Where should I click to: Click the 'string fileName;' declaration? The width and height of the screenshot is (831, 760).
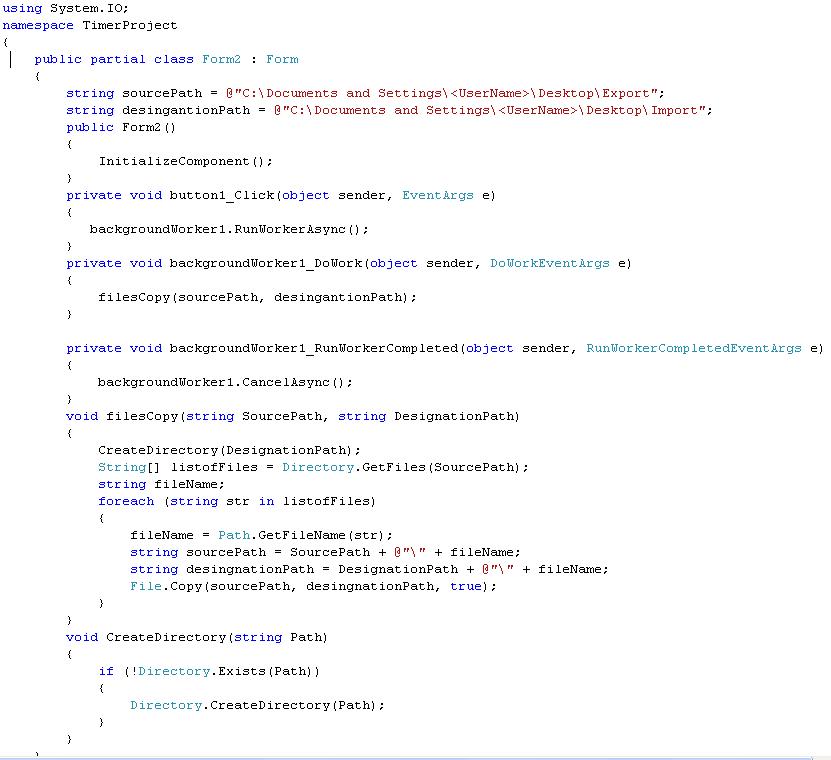(161, 484)
